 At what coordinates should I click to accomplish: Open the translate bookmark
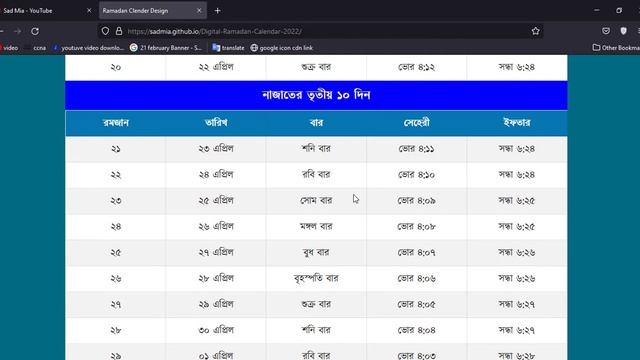(x=228, y=48)
